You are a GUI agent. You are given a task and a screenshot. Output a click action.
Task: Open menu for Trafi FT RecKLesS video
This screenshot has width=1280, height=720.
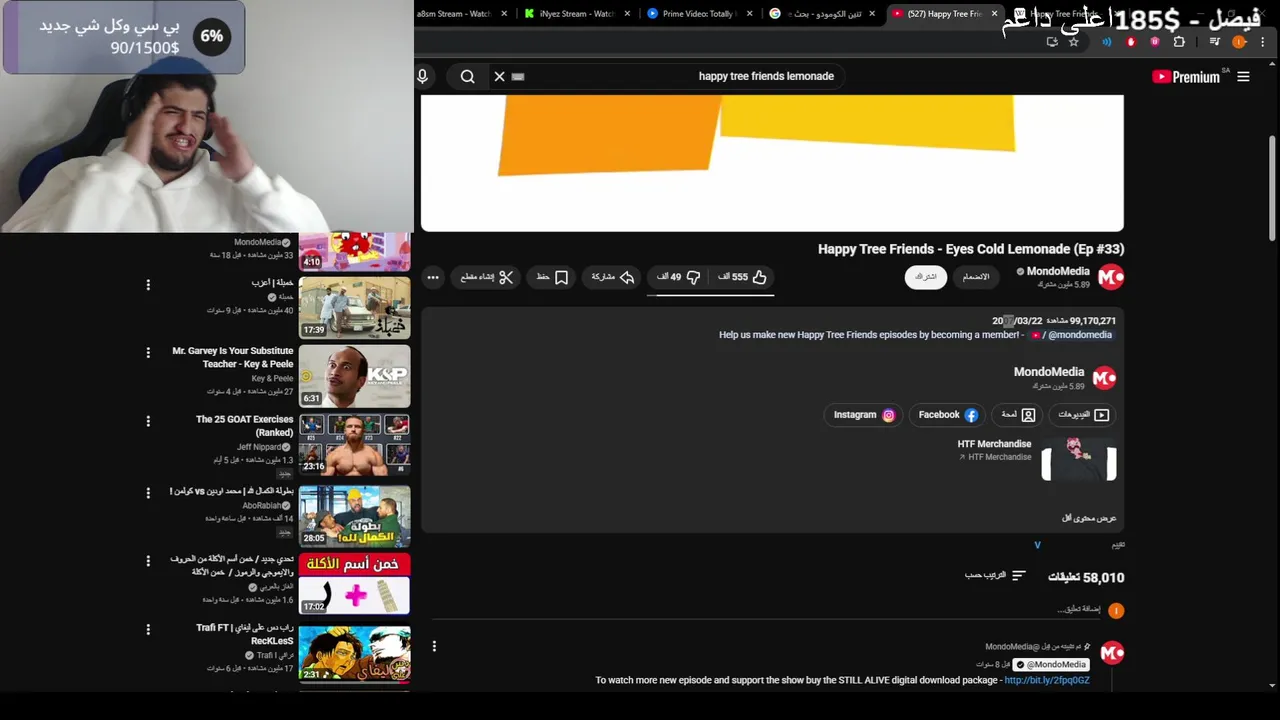(148, 630)
